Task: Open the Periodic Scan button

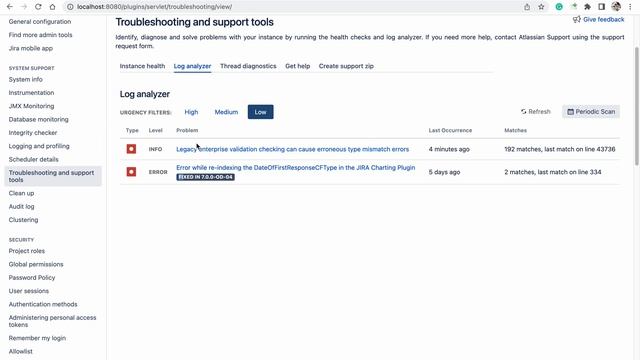Action: [x=591, y=111]
